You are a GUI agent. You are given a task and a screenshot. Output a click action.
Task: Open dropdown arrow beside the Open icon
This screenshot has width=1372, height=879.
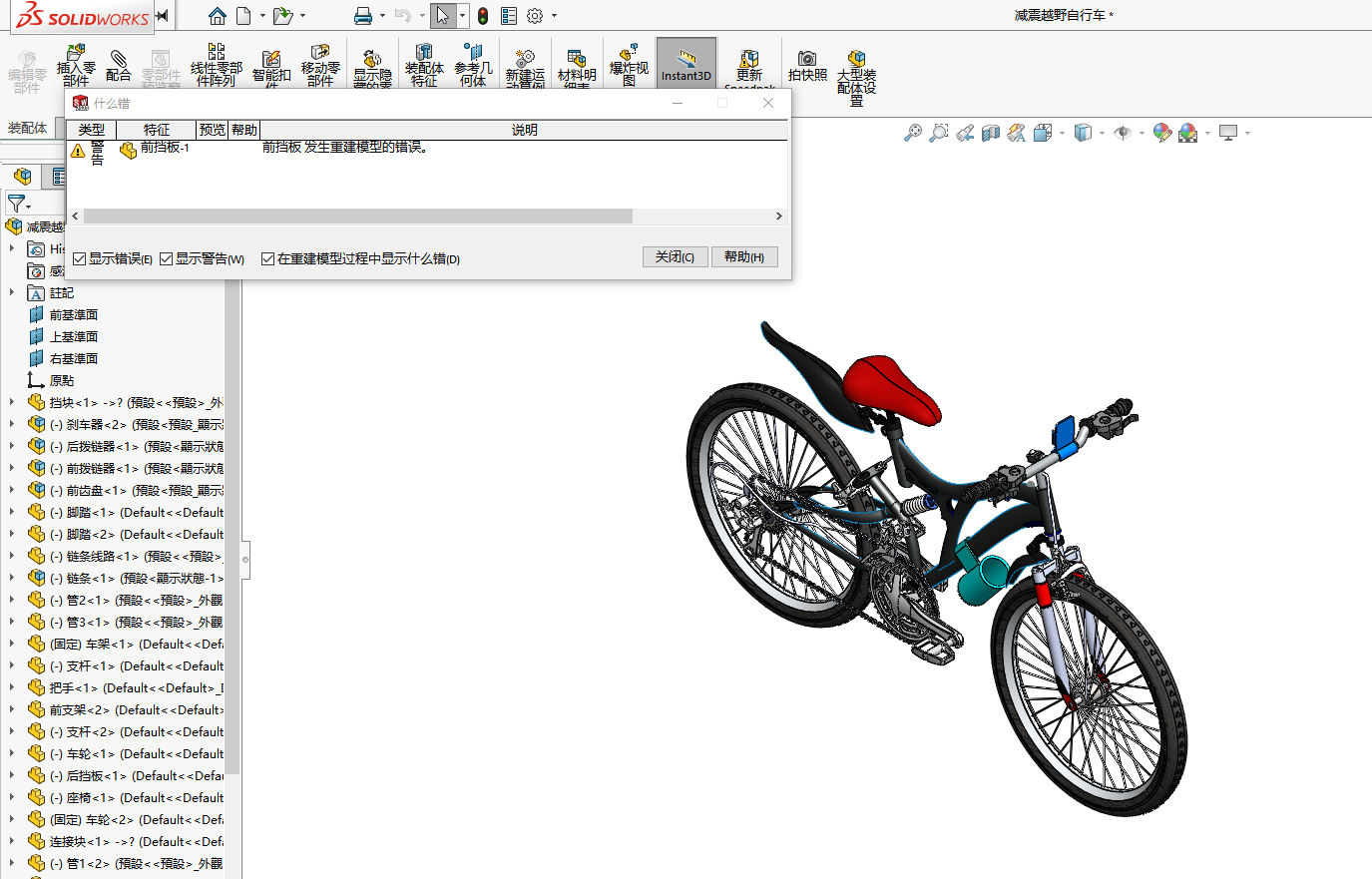tap(303, 16)
